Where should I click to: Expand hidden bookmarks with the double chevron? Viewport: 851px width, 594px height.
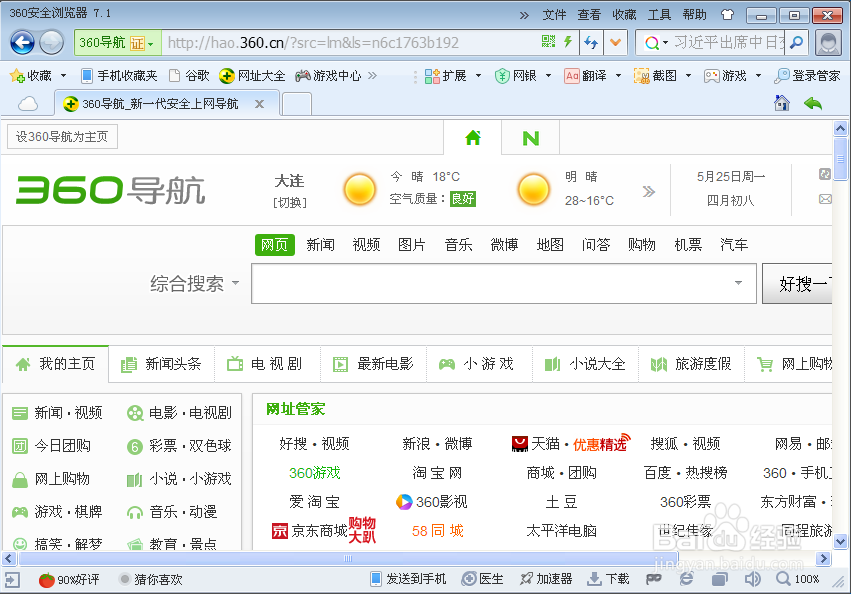click(372, 75)
